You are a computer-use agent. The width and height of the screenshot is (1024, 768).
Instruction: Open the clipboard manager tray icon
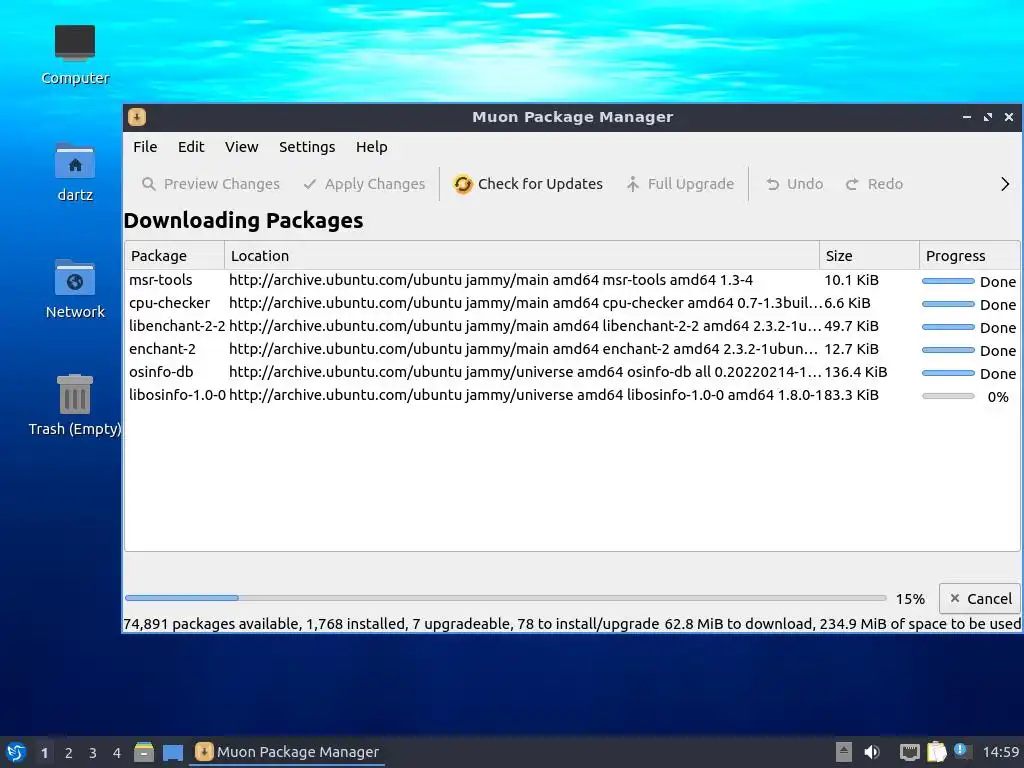click(936, 752)
